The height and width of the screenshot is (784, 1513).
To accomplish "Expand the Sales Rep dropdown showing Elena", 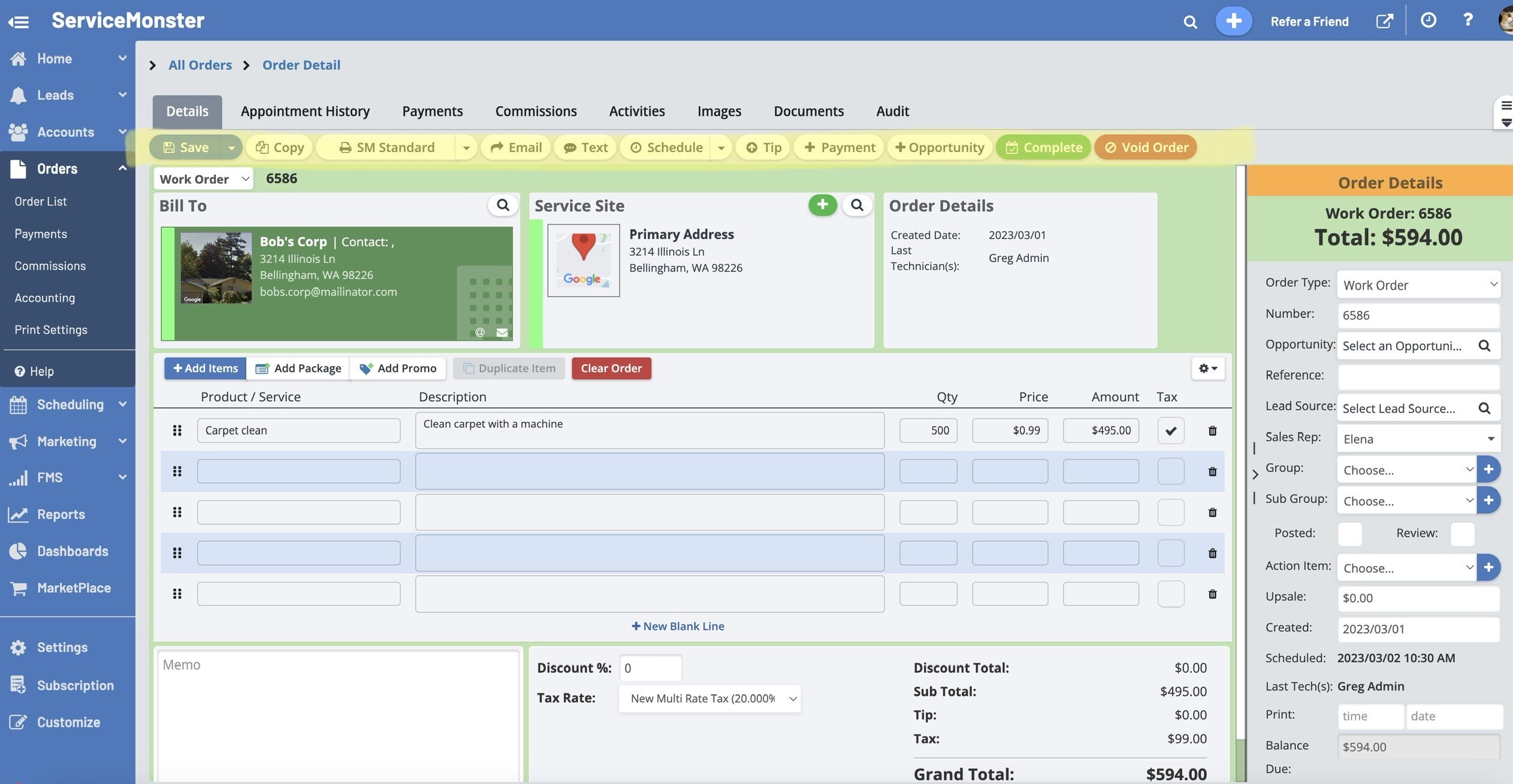I will click(1418, 439).
